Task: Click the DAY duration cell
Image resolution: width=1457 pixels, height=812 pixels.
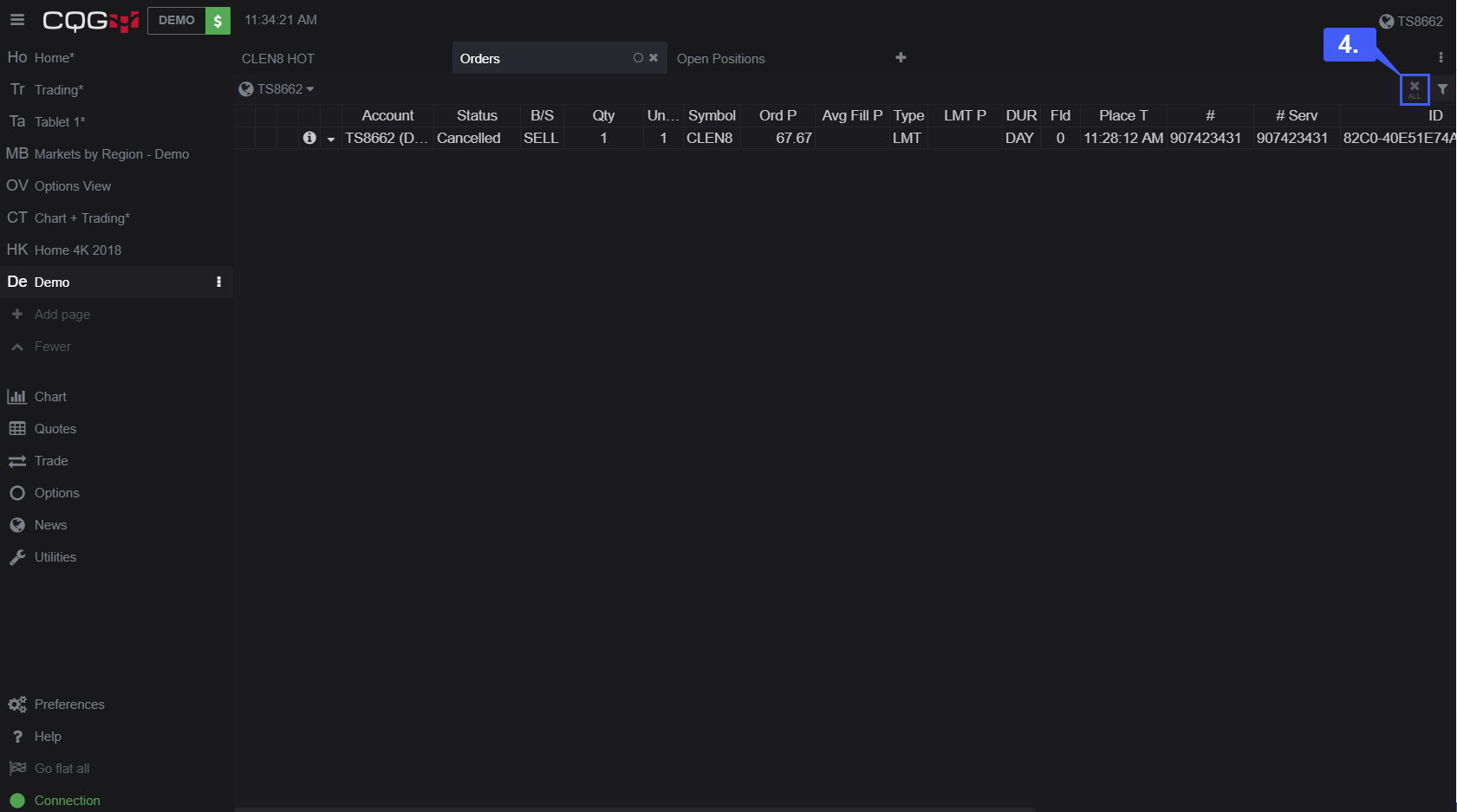Action: pos(1019,138)
